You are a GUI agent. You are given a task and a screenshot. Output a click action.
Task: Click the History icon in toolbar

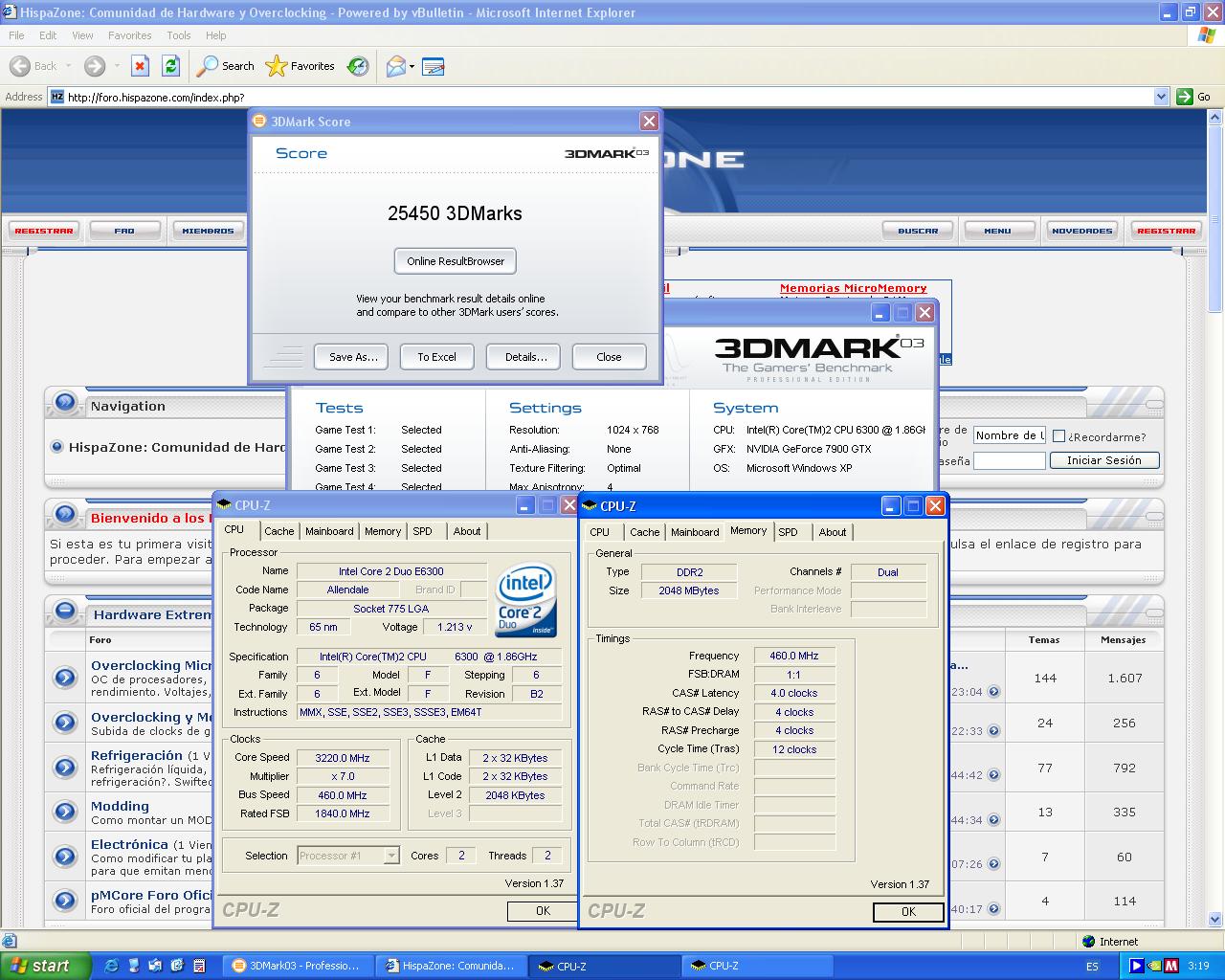pos(358,66)
